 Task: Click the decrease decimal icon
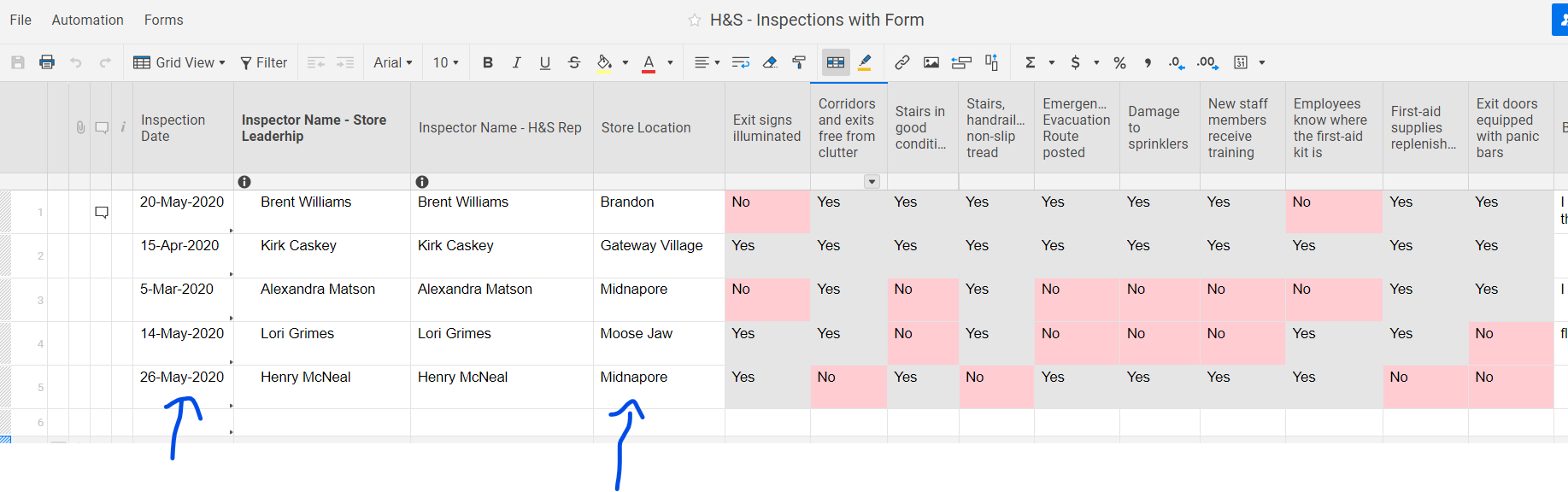1177,62
